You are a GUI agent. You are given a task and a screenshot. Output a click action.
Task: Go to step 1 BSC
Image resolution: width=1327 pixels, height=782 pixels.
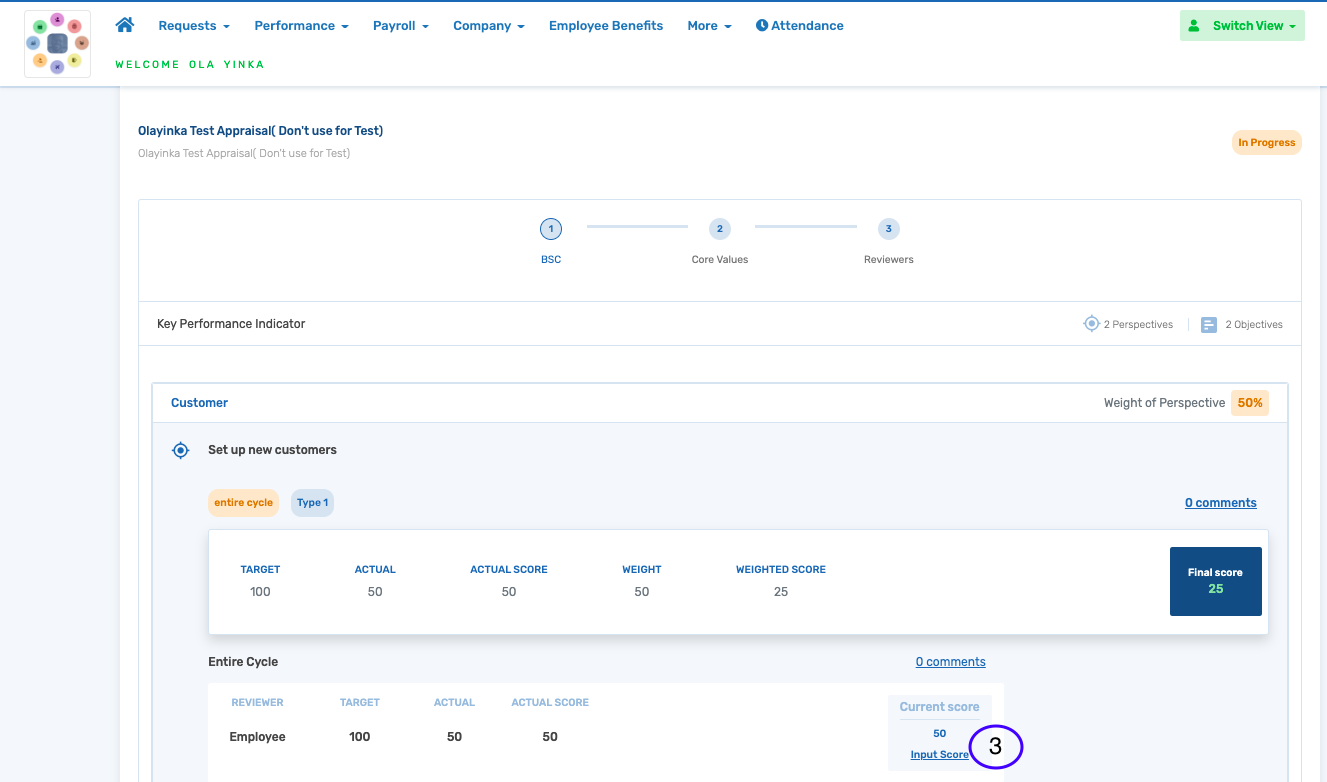(x=551, y=230)
